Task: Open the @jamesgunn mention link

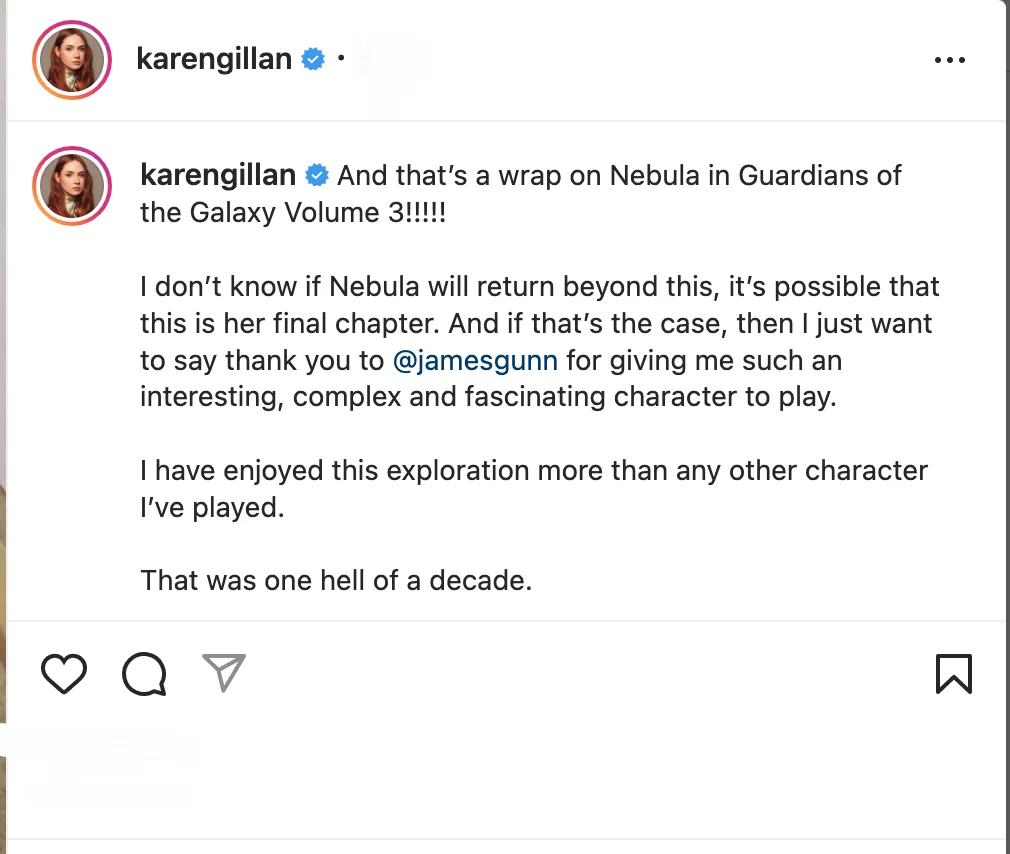Action: point(475,360)
